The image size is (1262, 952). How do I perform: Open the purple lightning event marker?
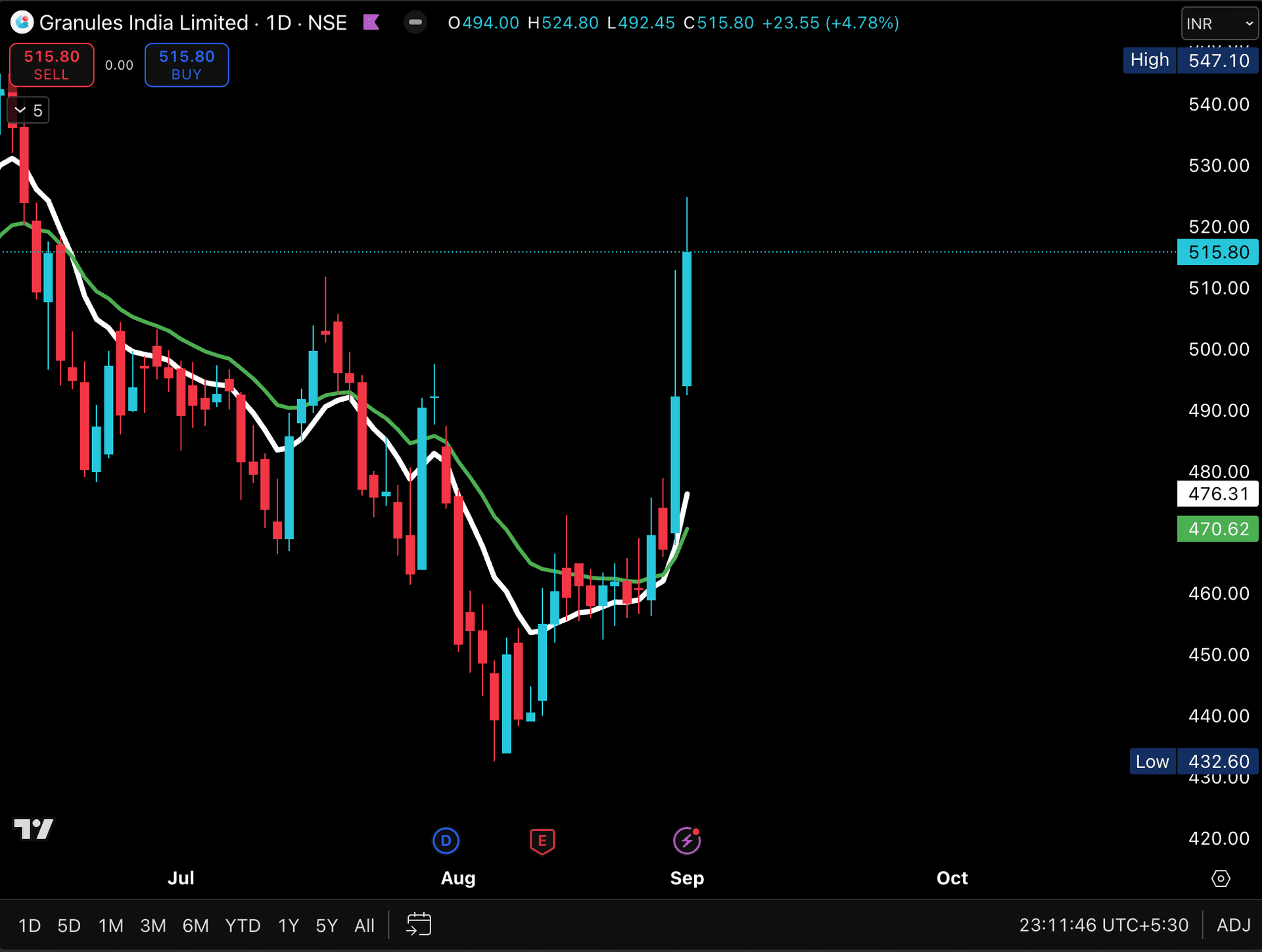pos(687,840)
